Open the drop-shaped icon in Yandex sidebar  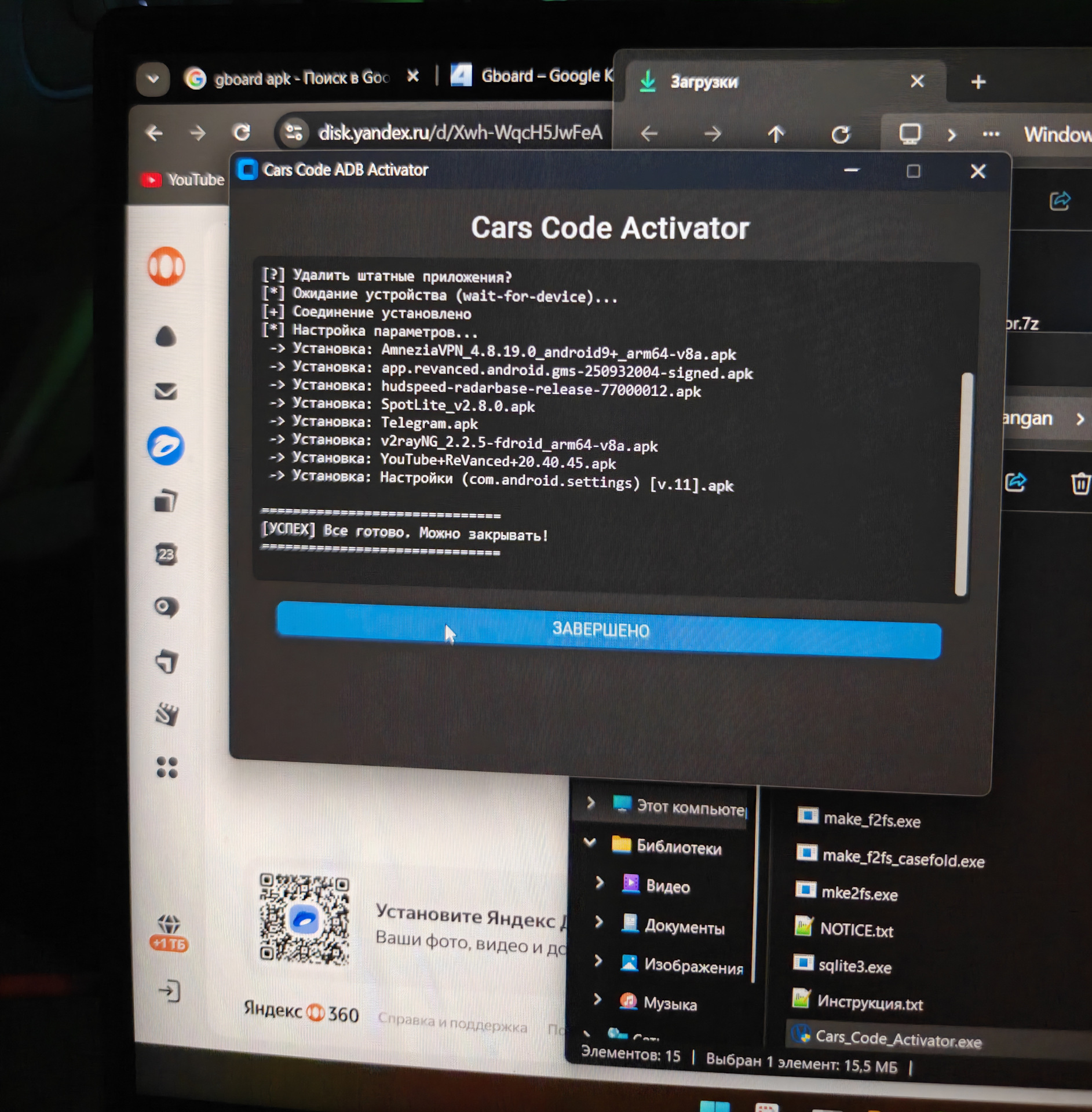tap(166, 336)
